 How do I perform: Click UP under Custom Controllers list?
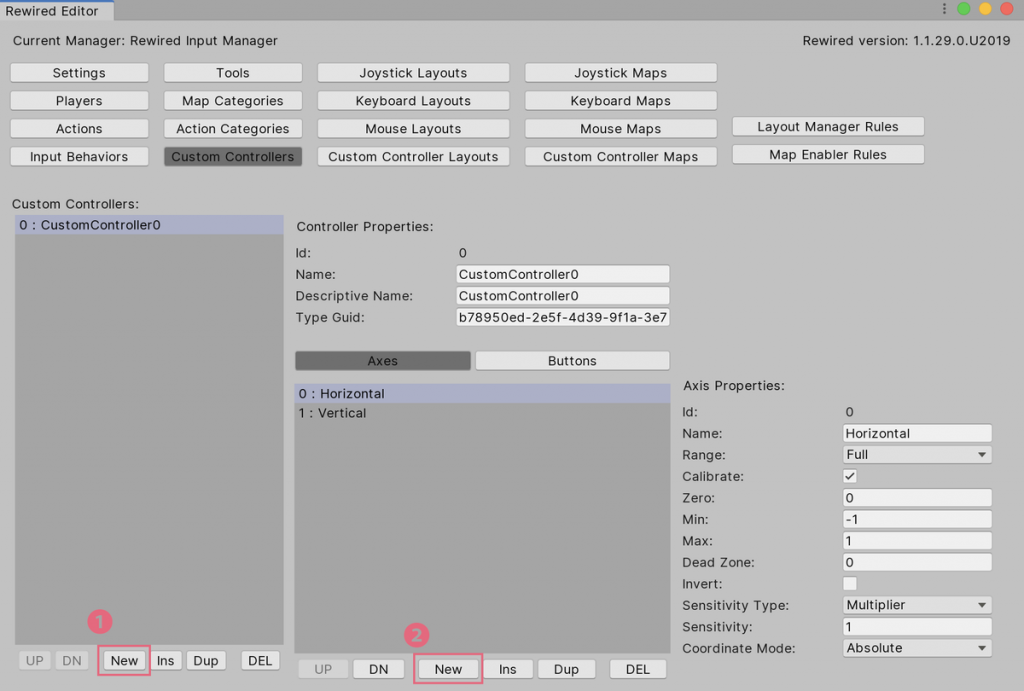tap(35, 660)
